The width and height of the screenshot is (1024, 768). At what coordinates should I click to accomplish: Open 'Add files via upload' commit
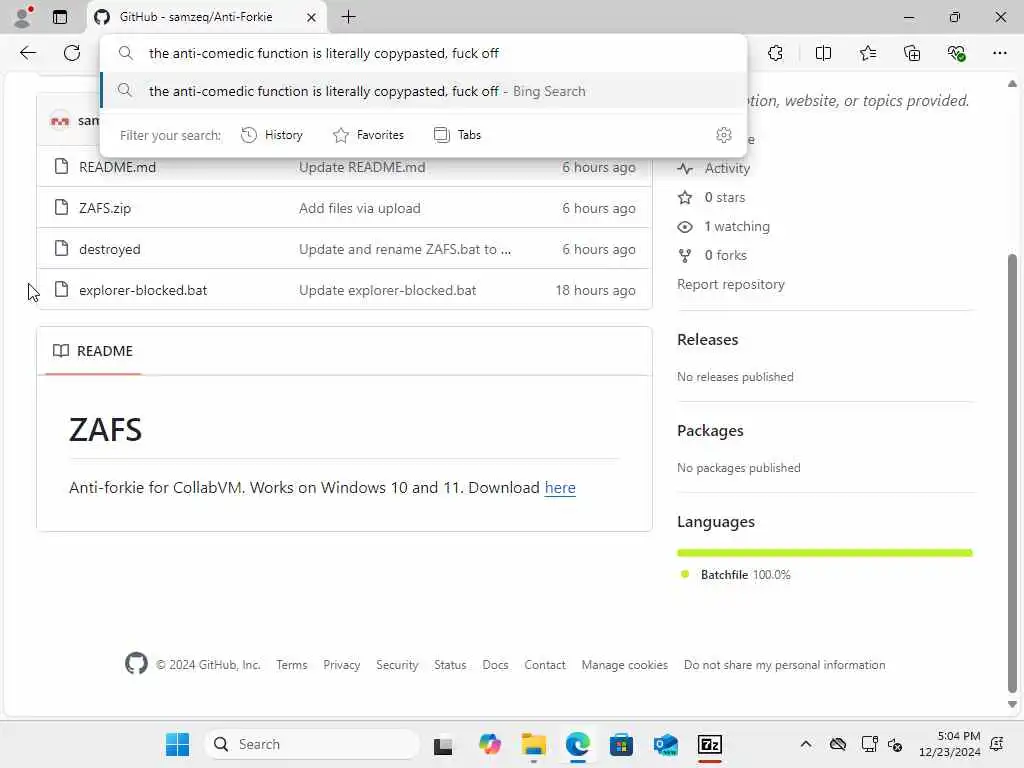[x=360, y=208]
